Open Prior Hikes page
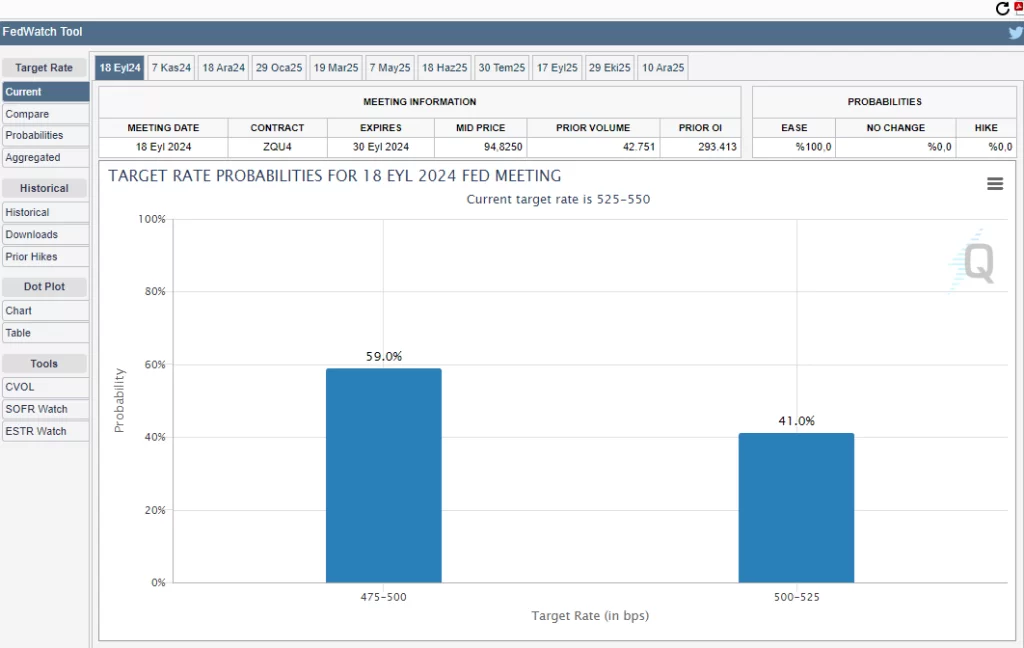Screen dimensions: 1024x648 tap(45, 256)
